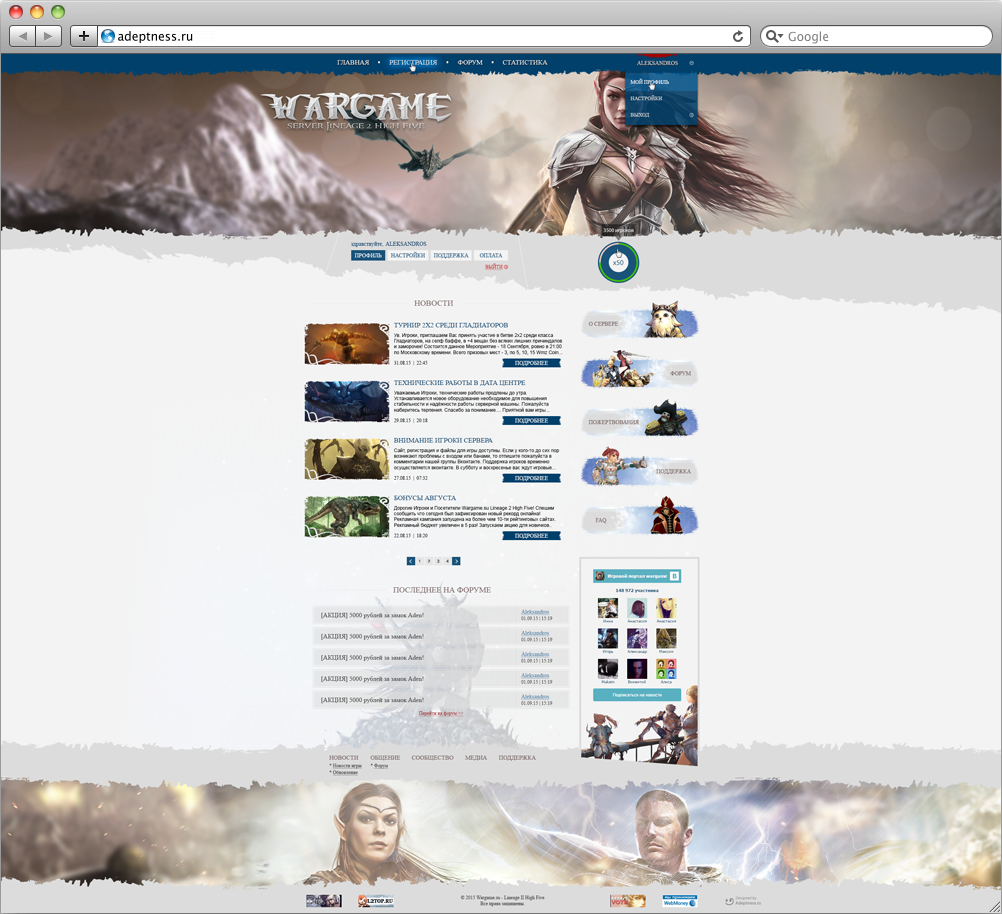Image resolution: width=1002 pixels, height=914 pixels.
Task: Click the x50 circular rate indicator
Action: (618, 263)
